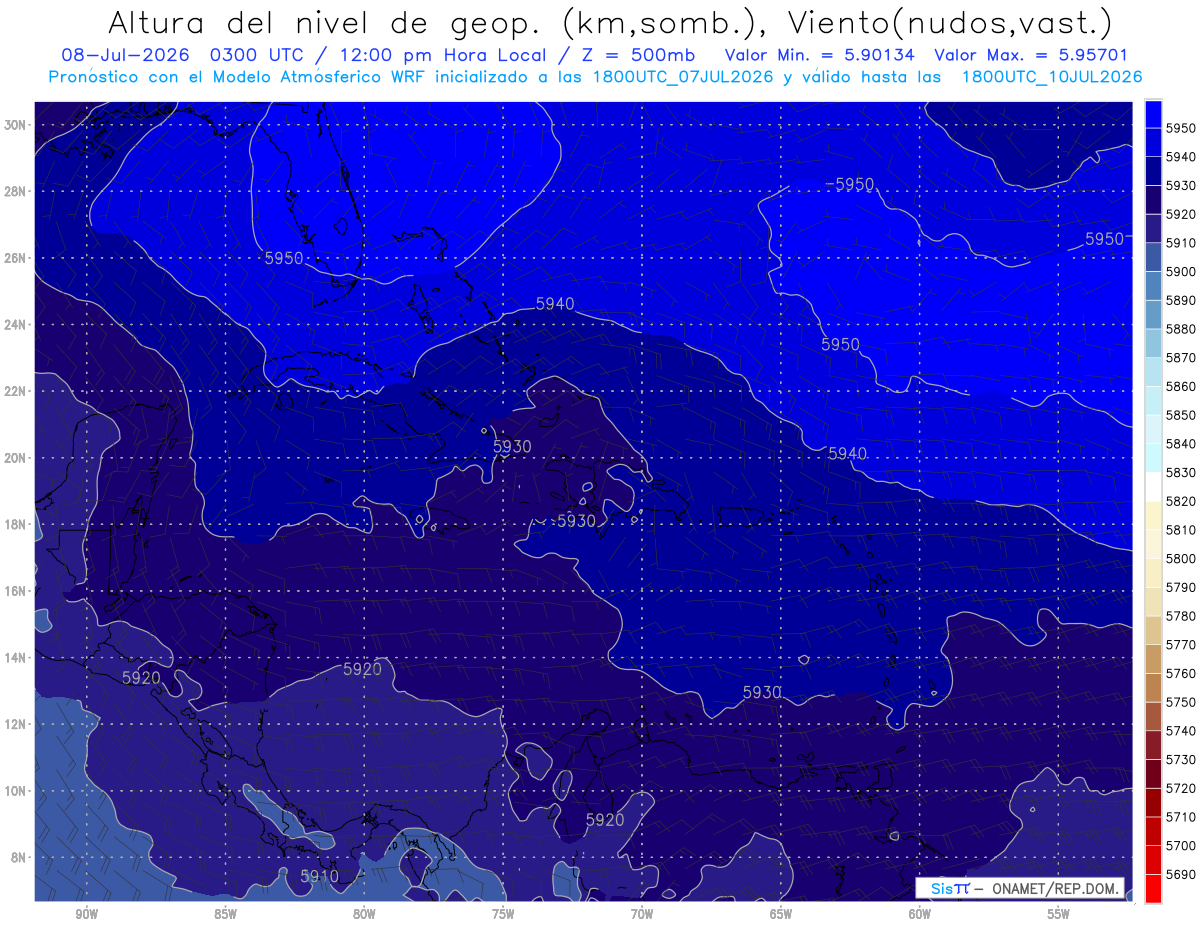Click the colorbar legend value 5860

(1181, 386)
